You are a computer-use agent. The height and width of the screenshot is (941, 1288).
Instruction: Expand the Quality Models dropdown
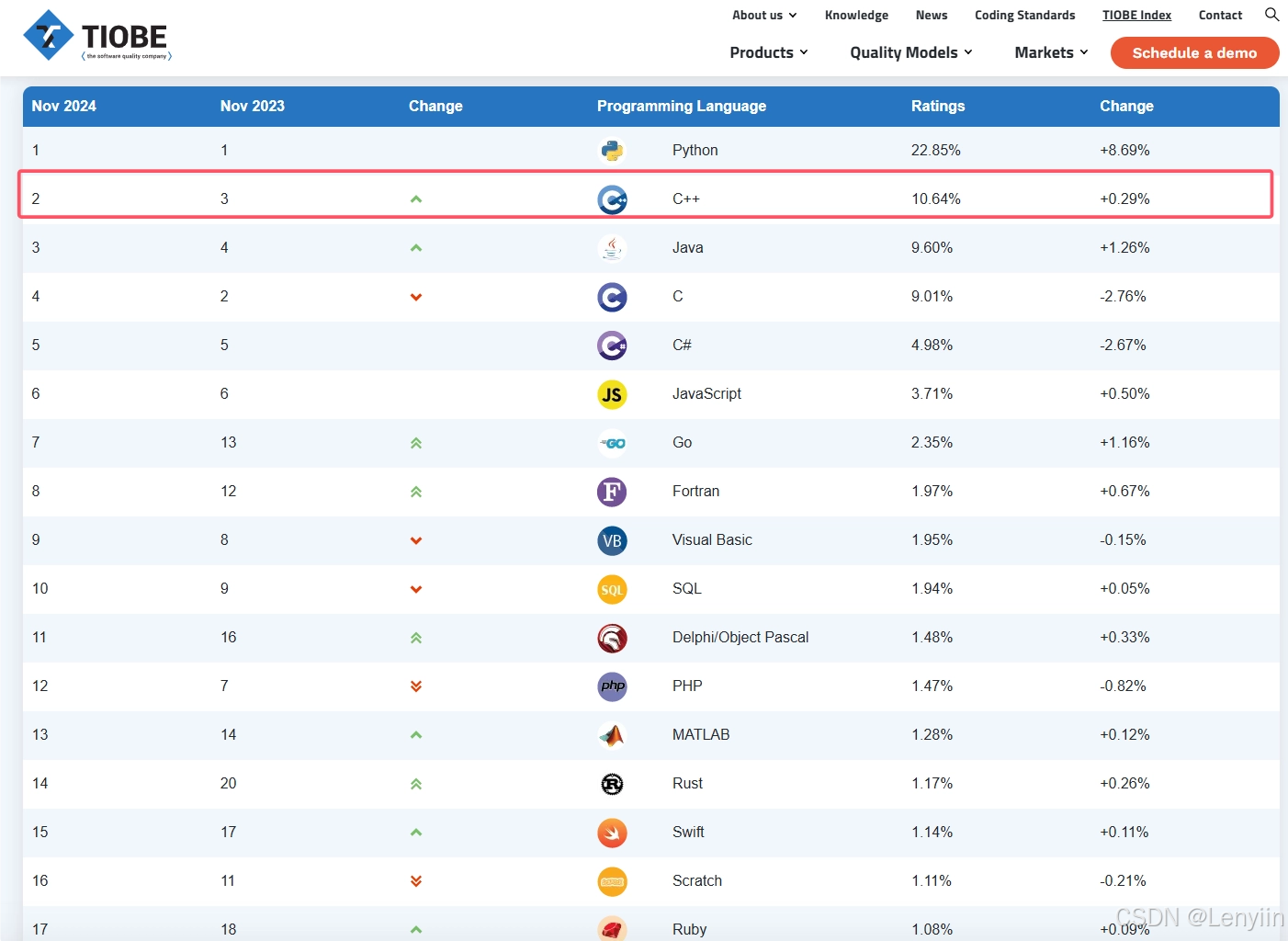click(911, 52)
